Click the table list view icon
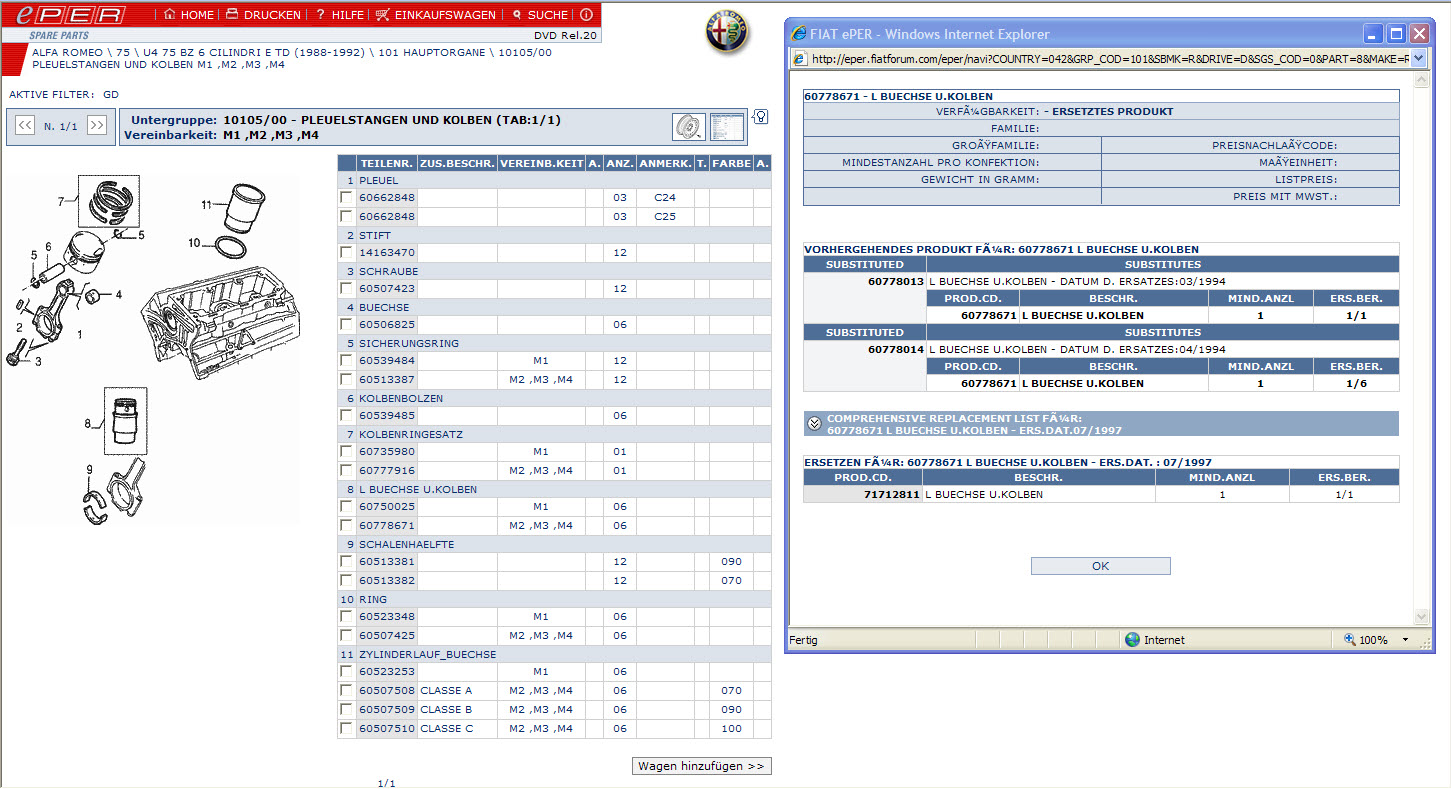 click(727, 127)
